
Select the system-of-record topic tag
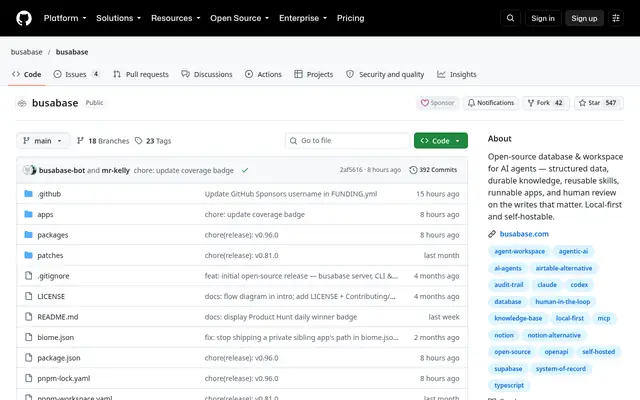[560, 369]
